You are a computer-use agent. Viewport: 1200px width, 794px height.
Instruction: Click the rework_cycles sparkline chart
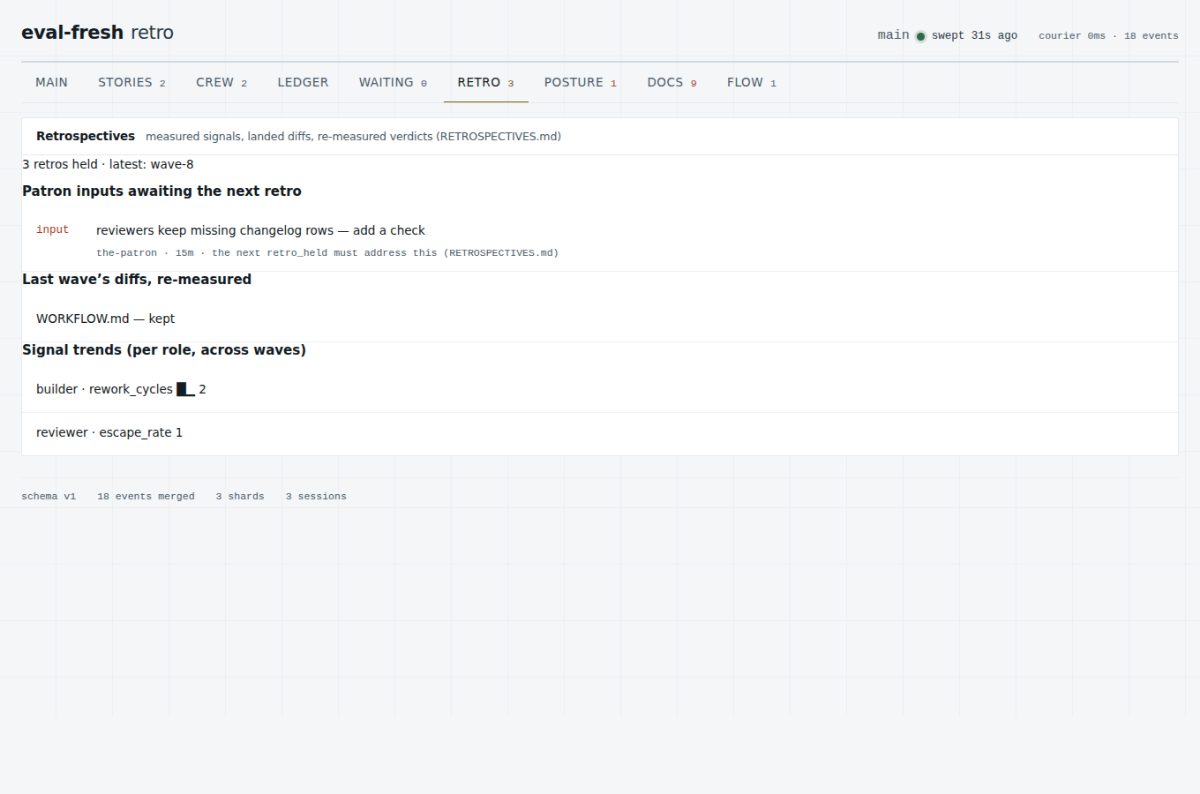coord(186,389)
